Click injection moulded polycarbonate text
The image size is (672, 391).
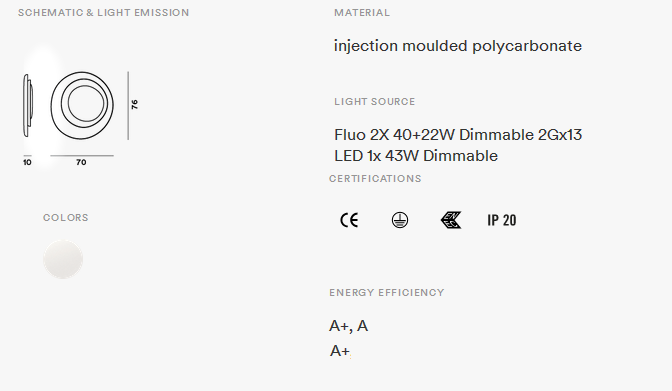[x=458, y=46]
